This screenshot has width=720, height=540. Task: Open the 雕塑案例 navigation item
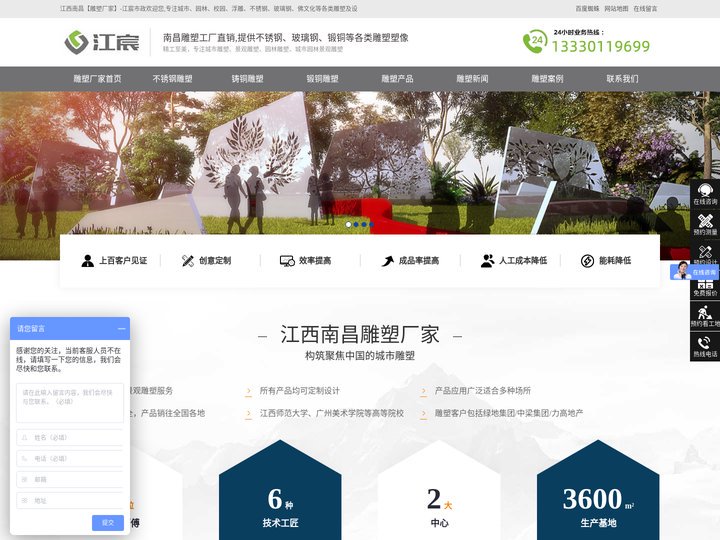pyautogui.click(x=547, y=79)
